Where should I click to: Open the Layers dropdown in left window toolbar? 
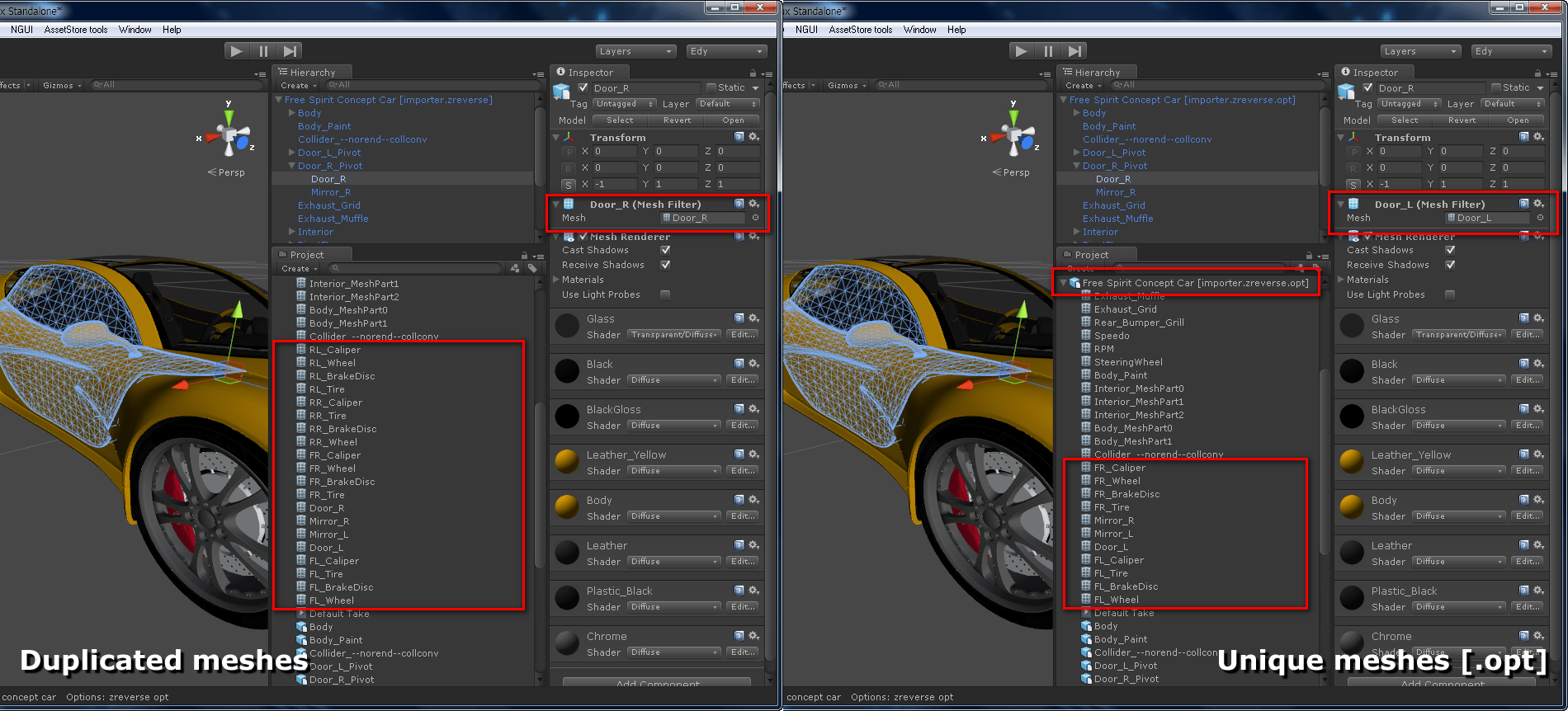(x=635, y=51)
